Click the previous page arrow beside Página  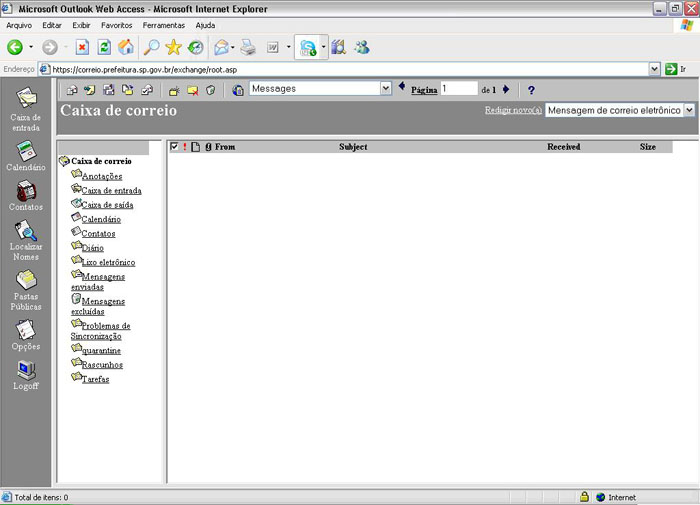[x=402, y=87]
